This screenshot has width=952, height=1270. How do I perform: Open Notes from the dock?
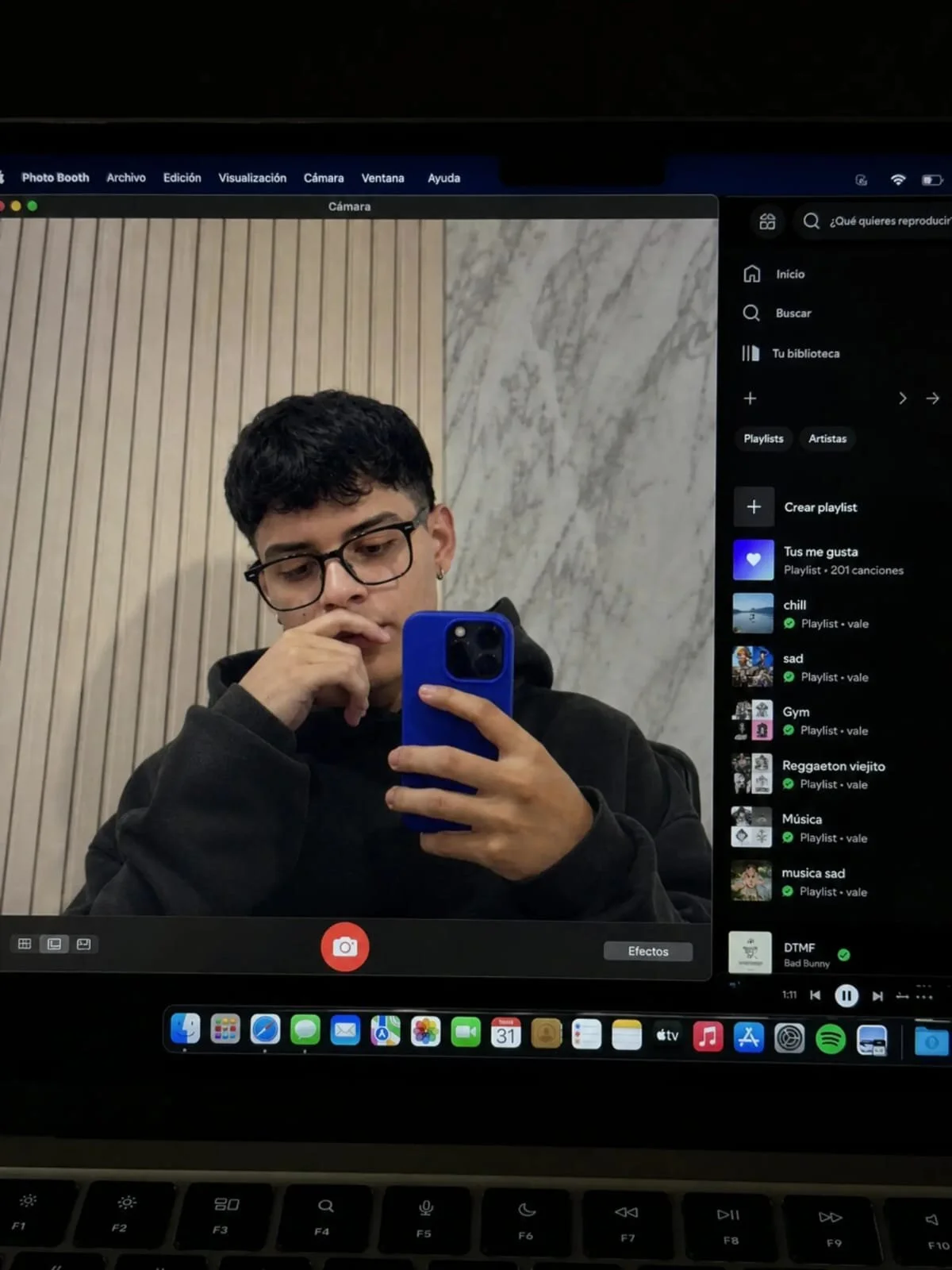click(627, 1035)
